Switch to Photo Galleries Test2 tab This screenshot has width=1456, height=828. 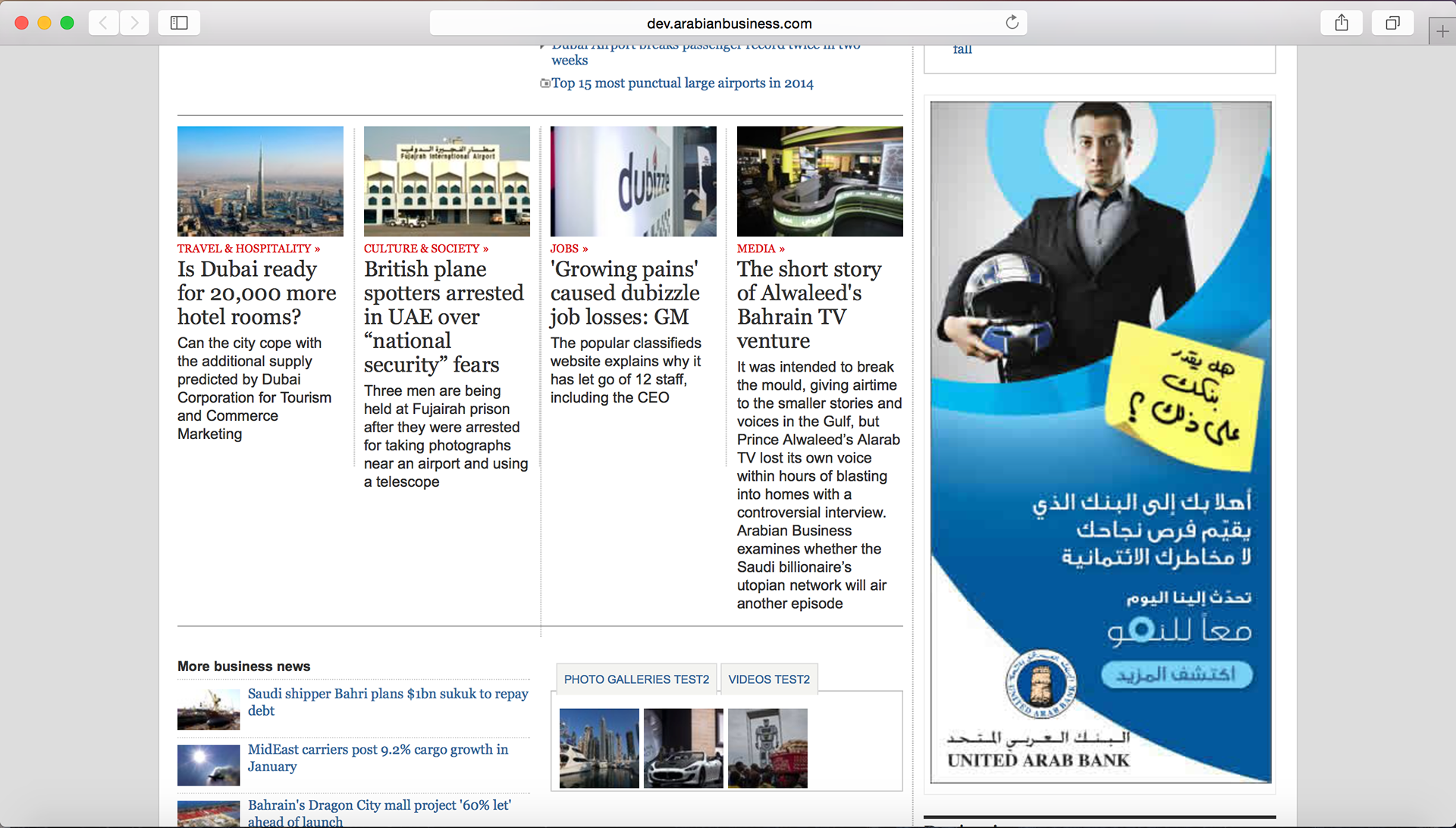coord(636,679)
